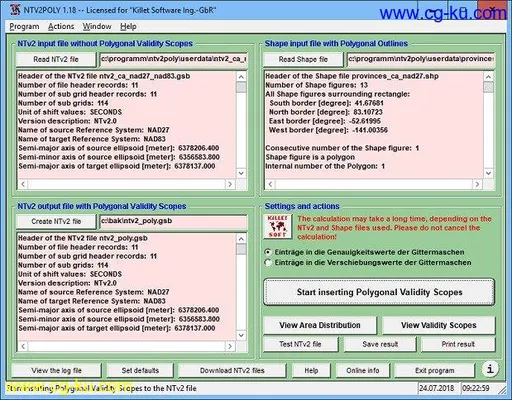Click the NTv2 output file path field
This screenshot has width=512, height=400.
(x=173, y=221)
